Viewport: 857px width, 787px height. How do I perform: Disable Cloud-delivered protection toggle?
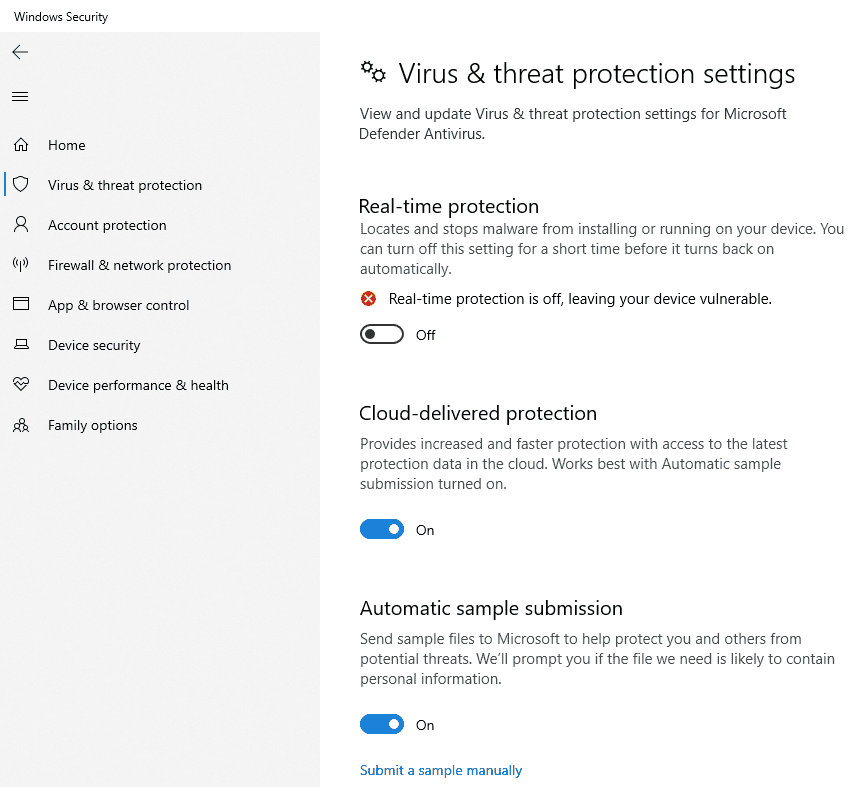381,529
